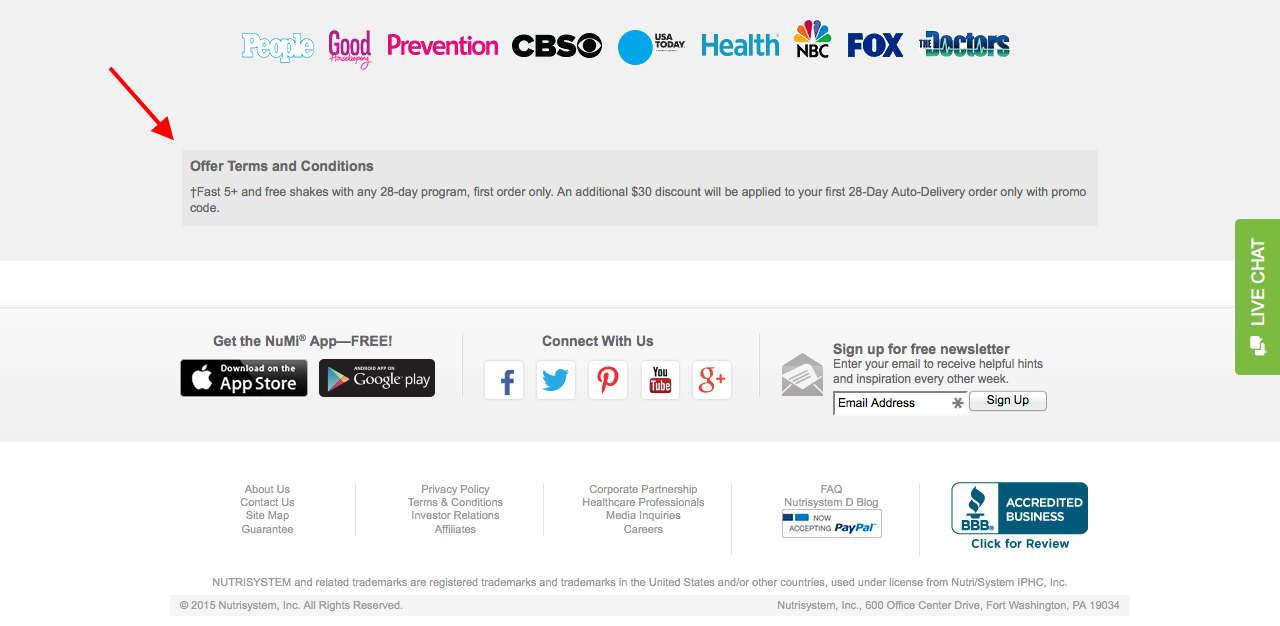Open the Facebook social icon
This screenshot has height=626, width=1280.
pyautogui.click(x=504, y=380)
